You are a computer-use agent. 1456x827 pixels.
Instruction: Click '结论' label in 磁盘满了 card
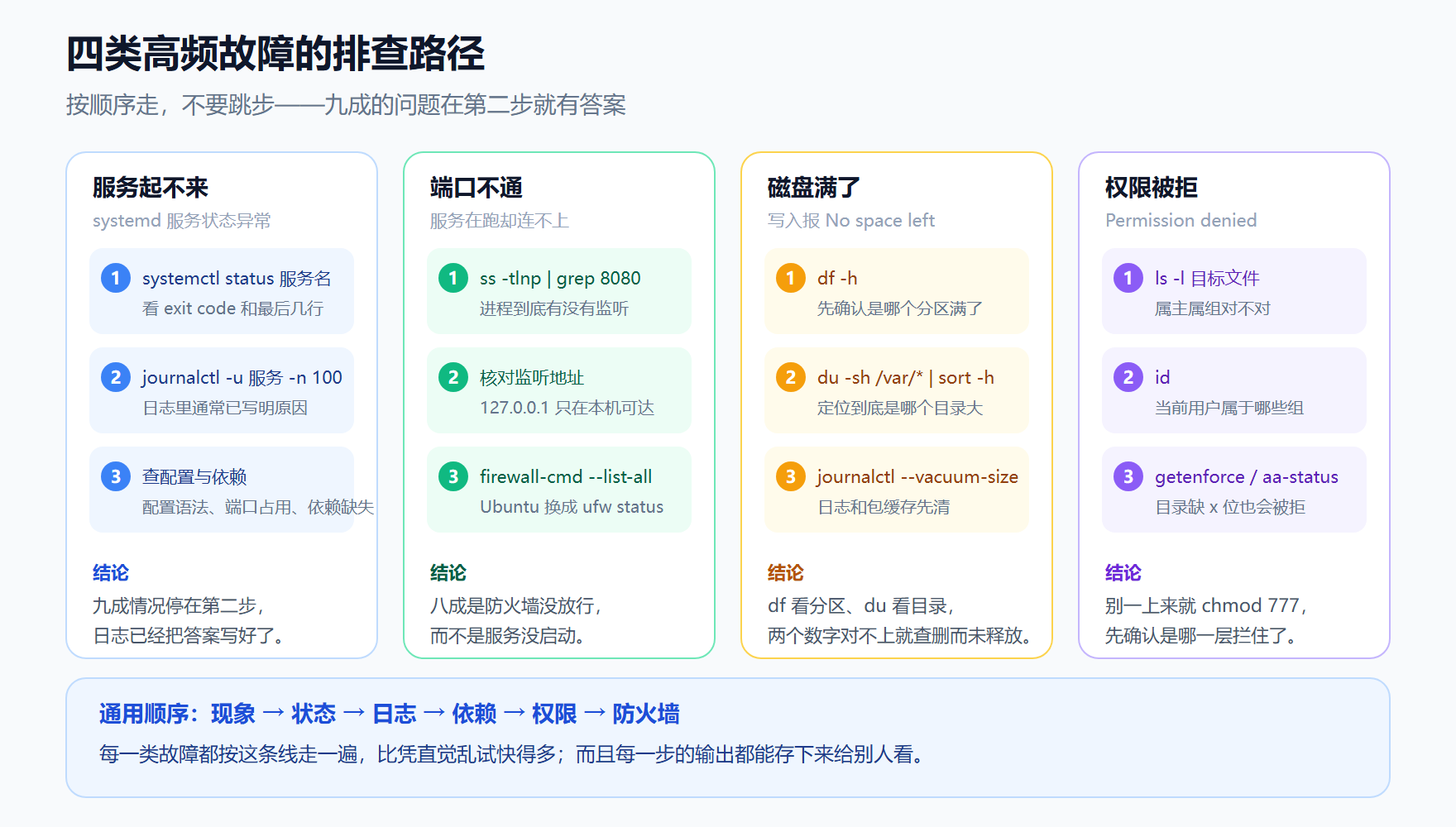(x=786, y=572)
